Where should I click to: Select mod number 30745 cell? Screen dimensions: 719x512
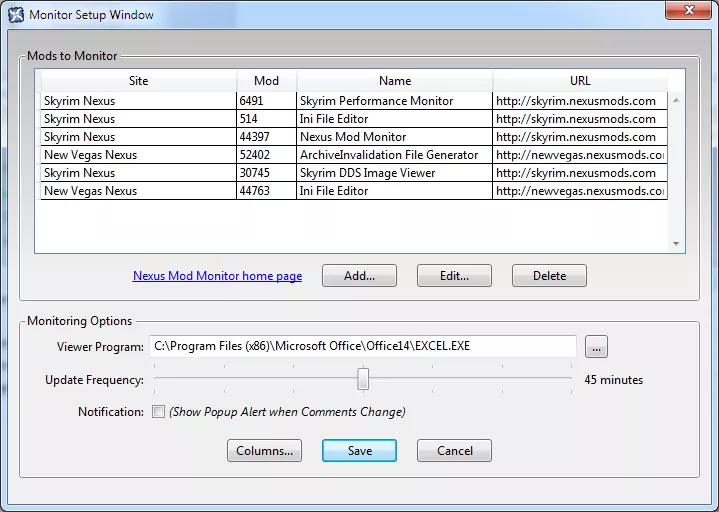coord(266,173)
